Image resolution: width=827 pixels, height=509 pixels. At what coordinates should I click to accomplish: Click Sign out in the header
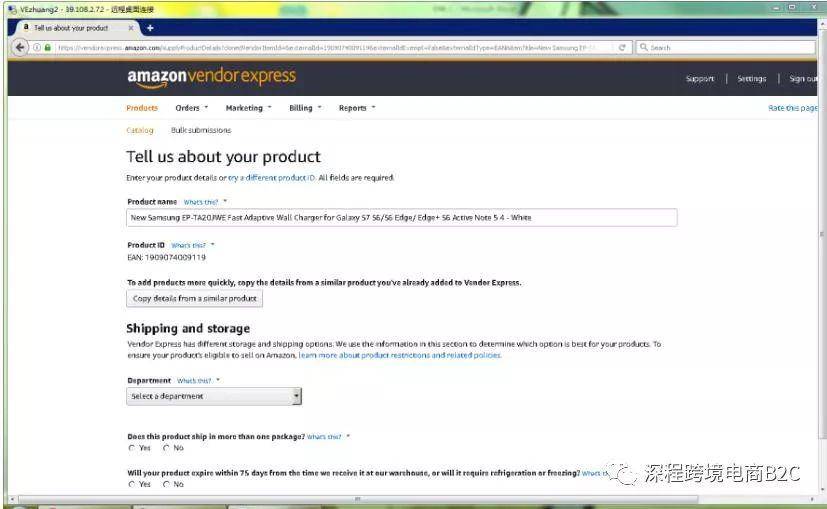coord(803,79)
